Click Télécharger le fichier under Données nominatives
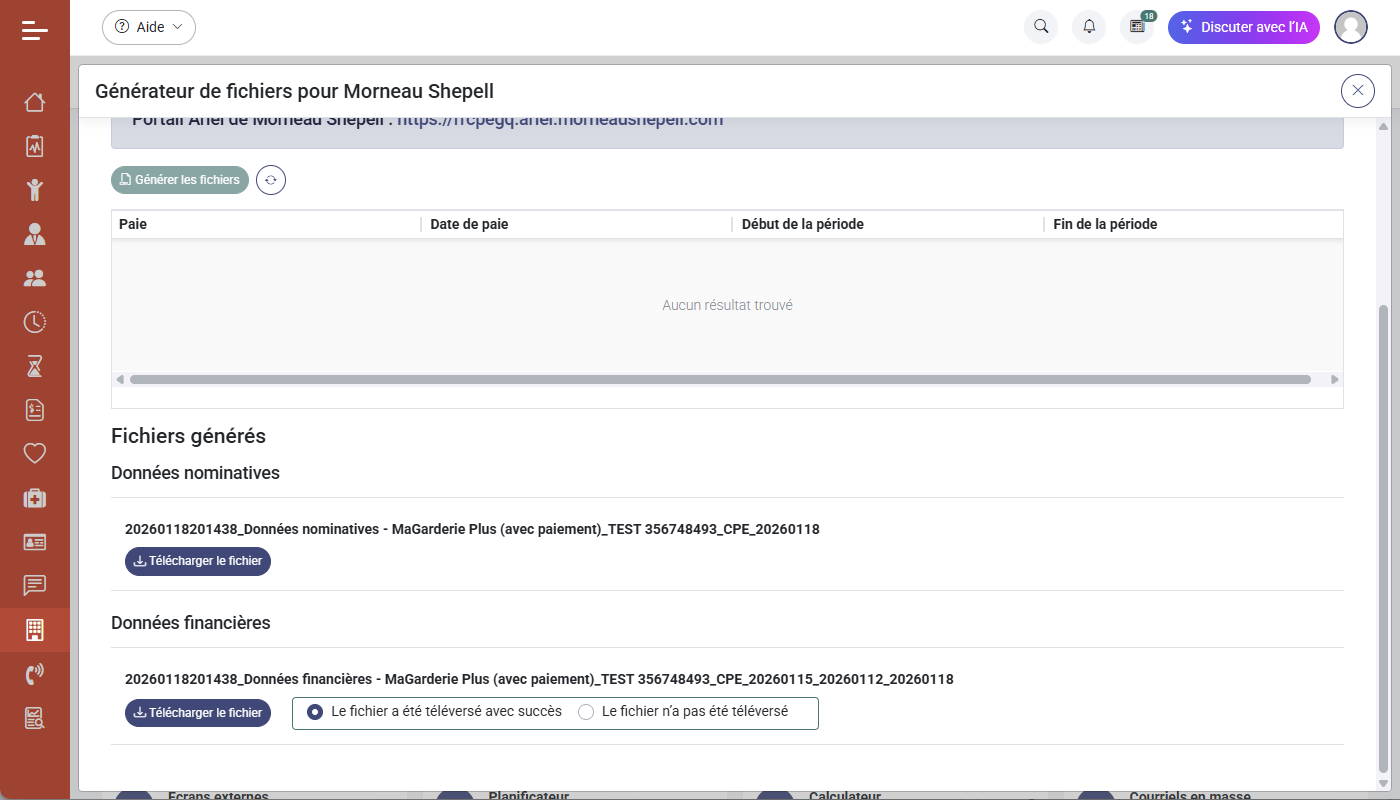1400x800 pixels. (x=197, y=561)
